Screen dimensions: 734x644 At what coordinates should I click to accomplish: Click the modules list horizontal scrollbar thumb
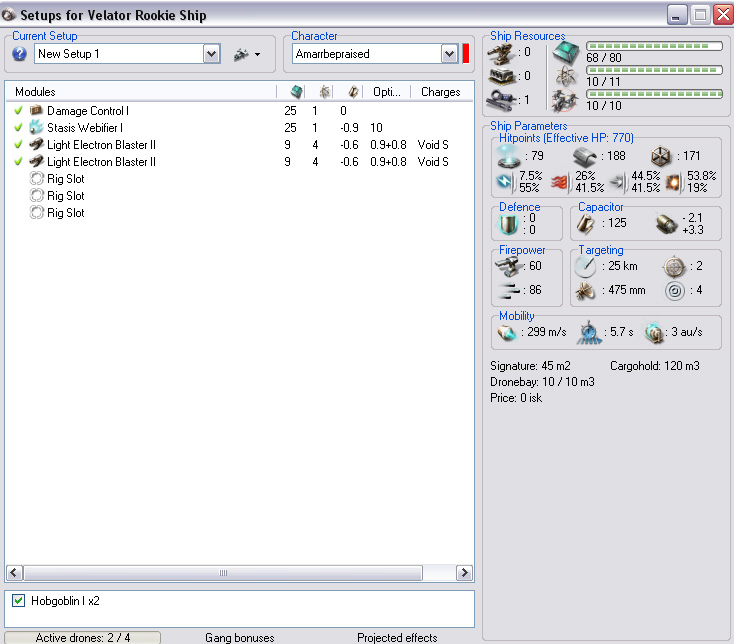point(223,572)
